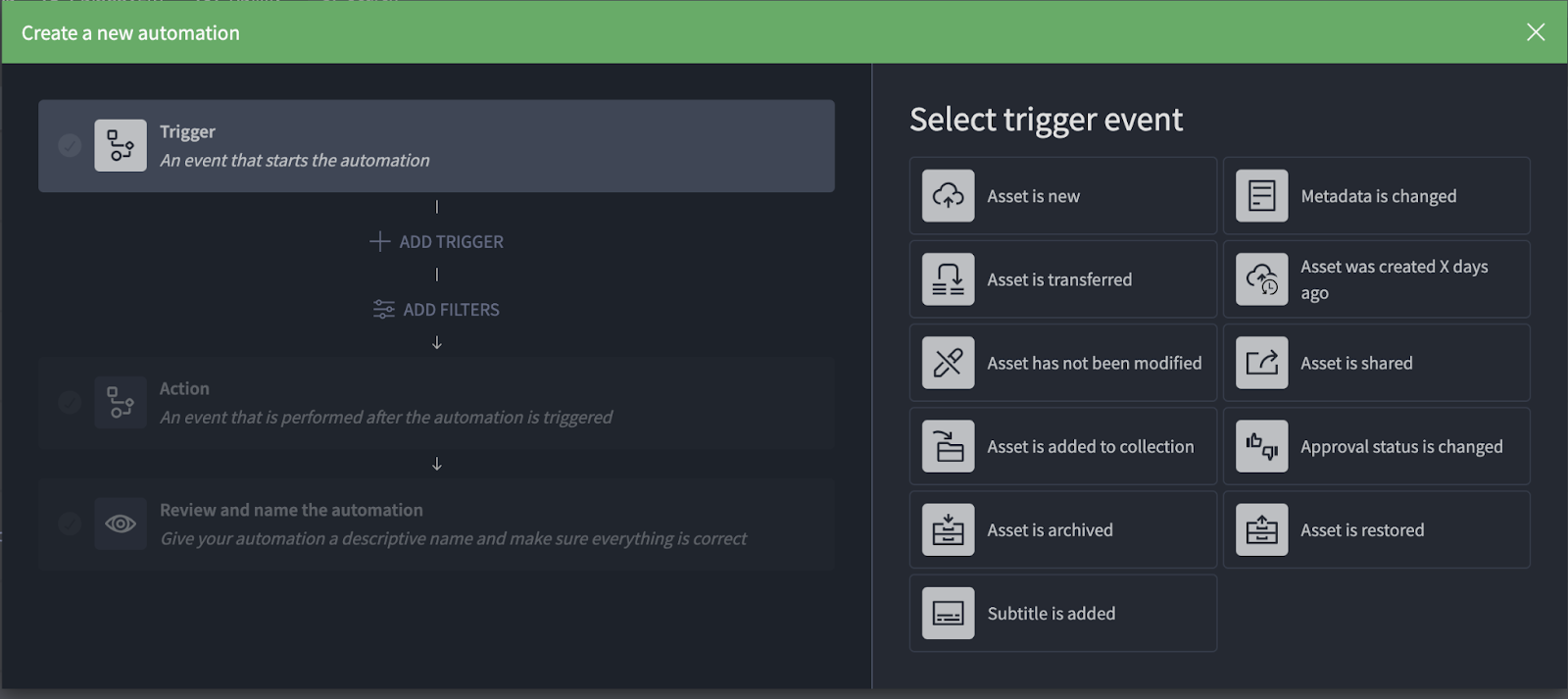Close the Create a new automation dialog
This screenshot has width=1568, height=699.
(x=1536, y=32)
